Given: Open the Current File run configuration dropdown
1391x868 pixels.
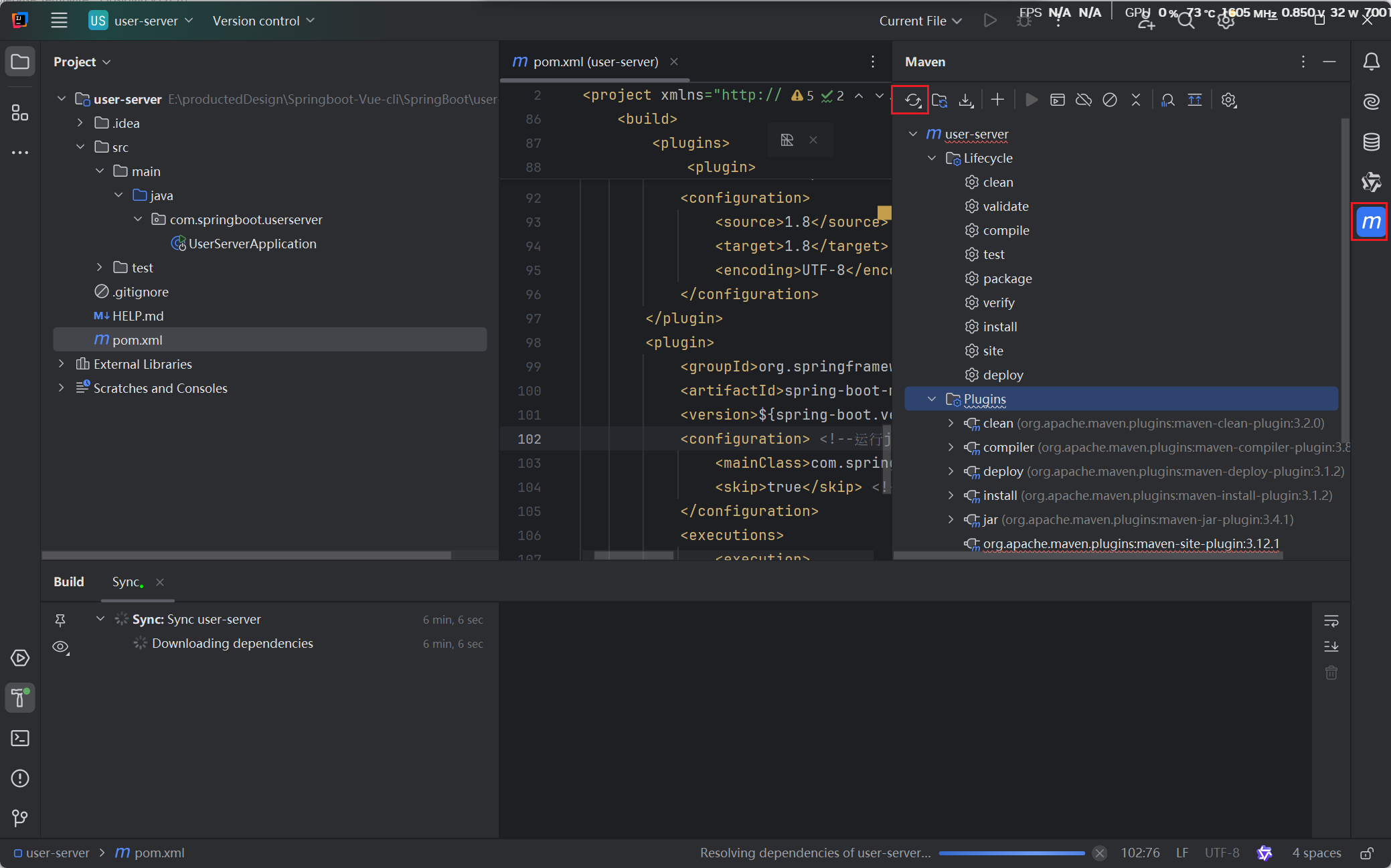Looking at the screenshot, I should (x=920, y=21).
